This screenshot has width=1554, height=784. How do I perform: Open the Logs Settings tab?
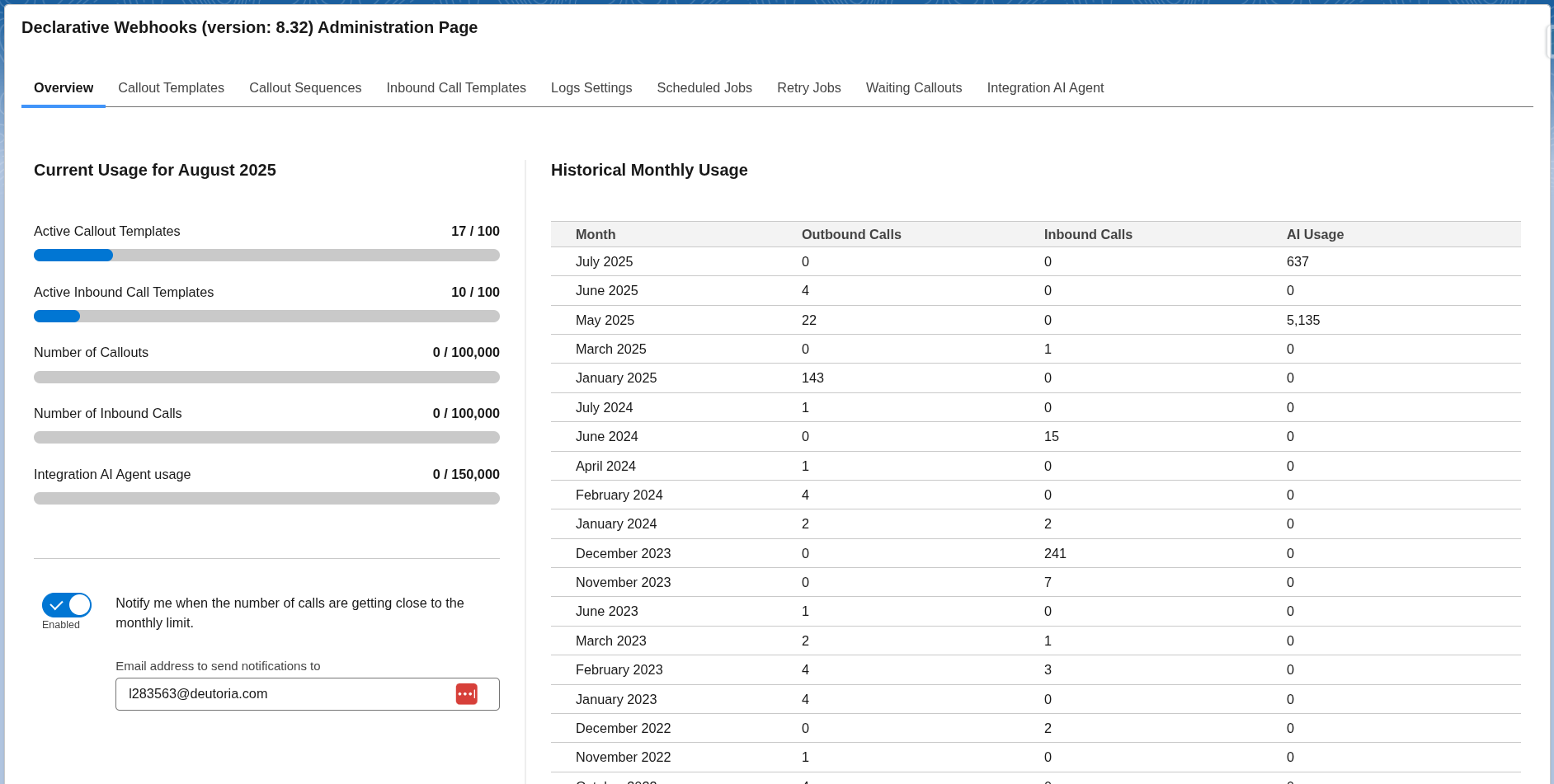591,88
